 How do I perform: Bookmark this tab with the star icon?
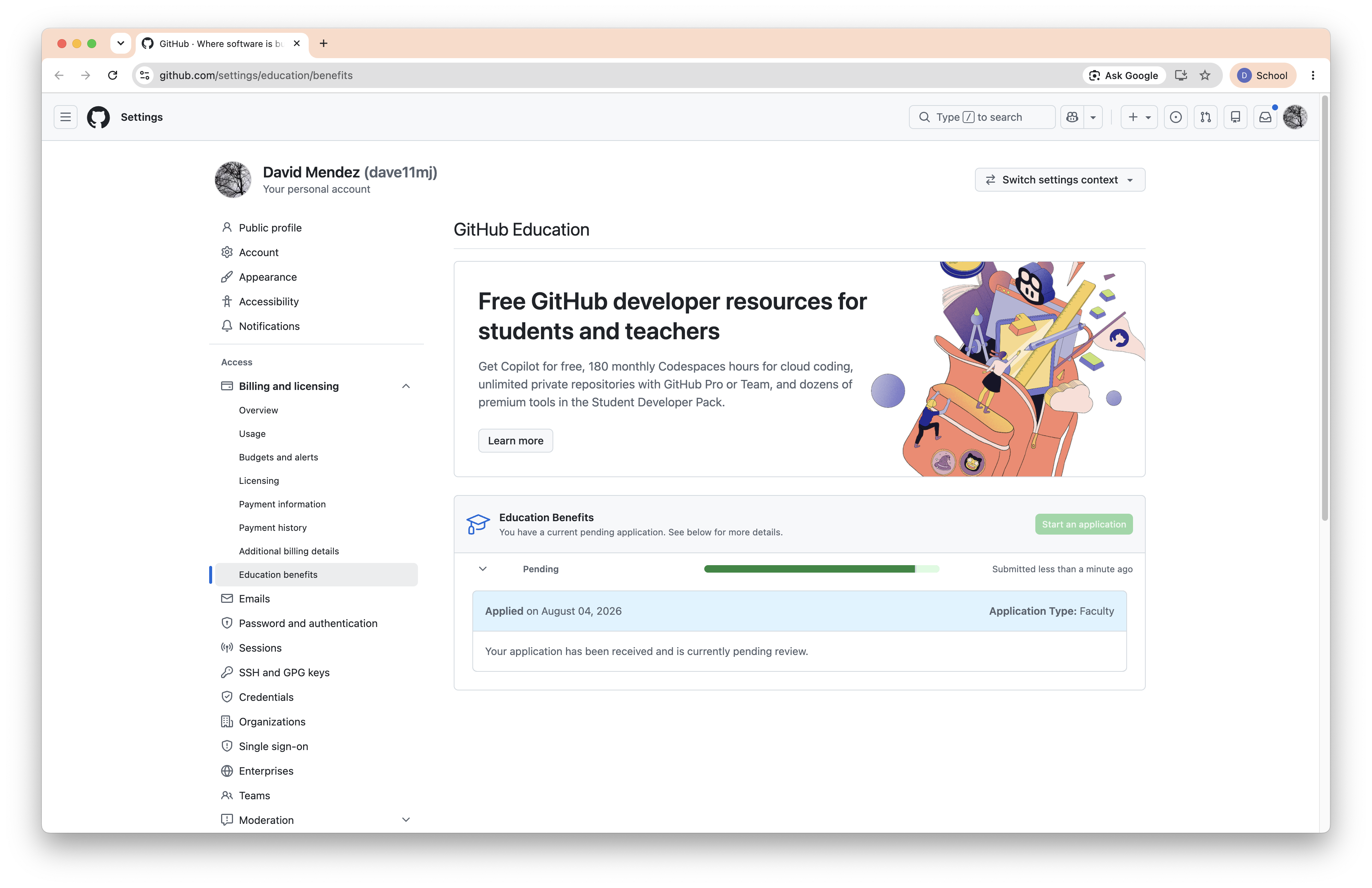point(1205,75)
